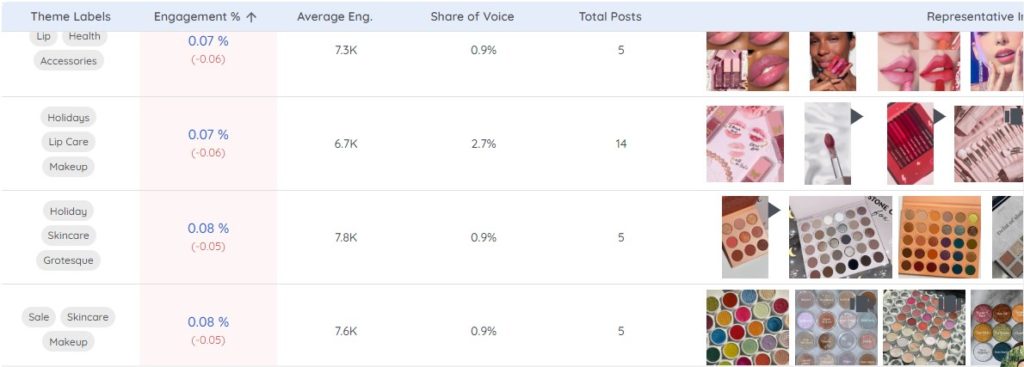Open the pink lip gloss collage image
The height and width of the screenshot is (367, 1024).
point(748,61)
